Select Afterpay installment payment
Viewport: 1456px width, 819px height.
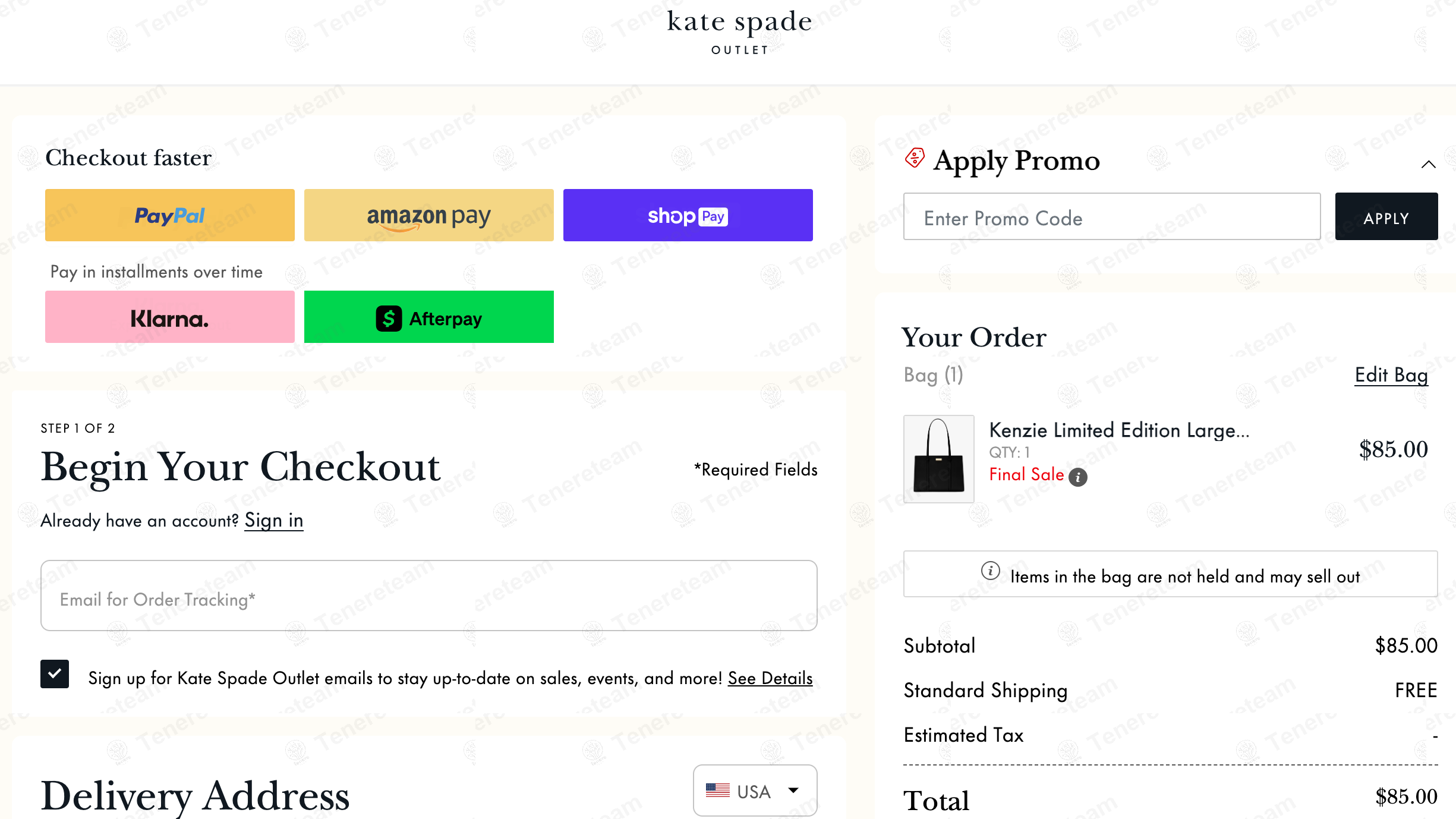point(428,317)
